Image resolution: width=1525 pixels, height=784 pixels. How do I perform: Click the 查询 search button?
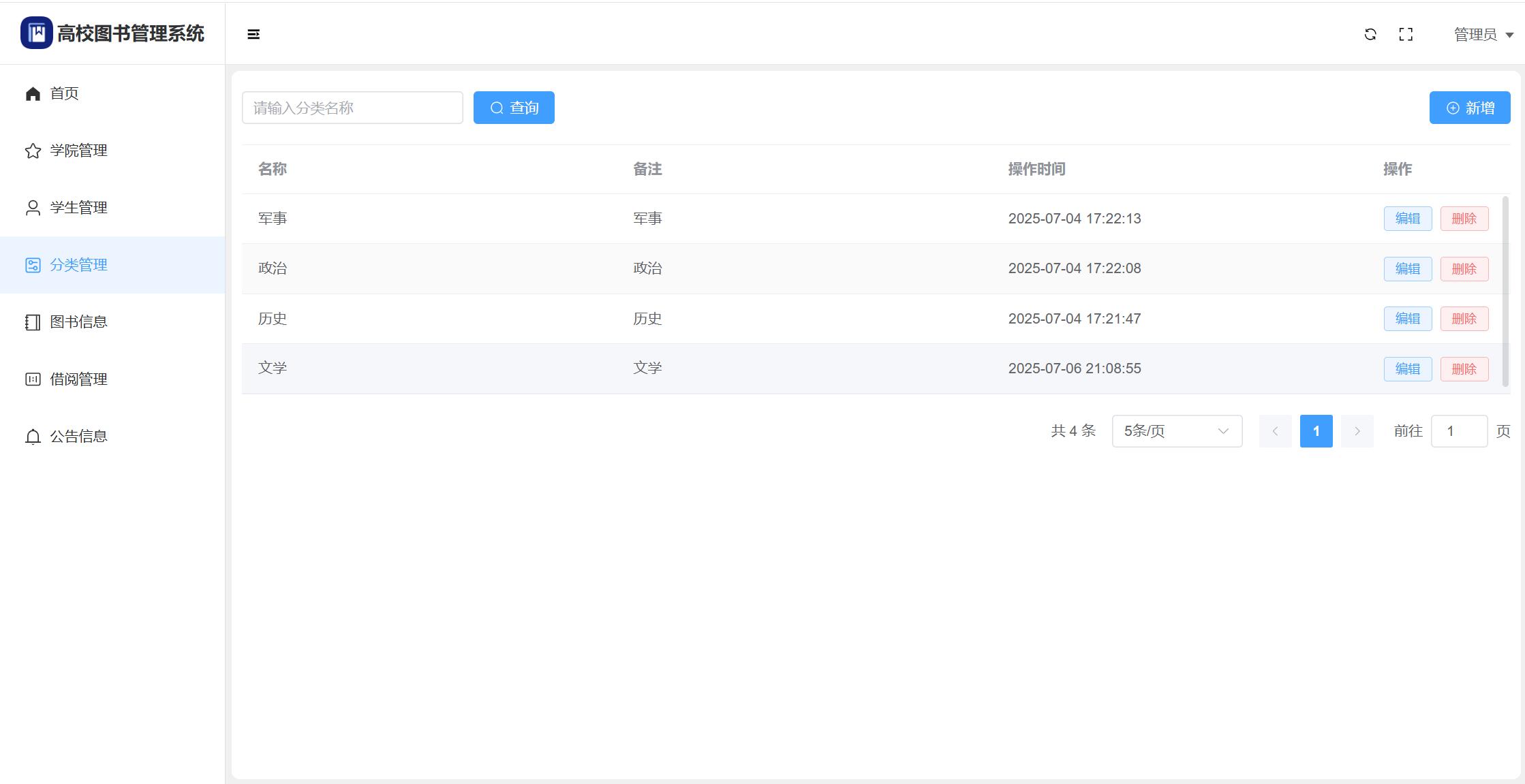point(514,108)
